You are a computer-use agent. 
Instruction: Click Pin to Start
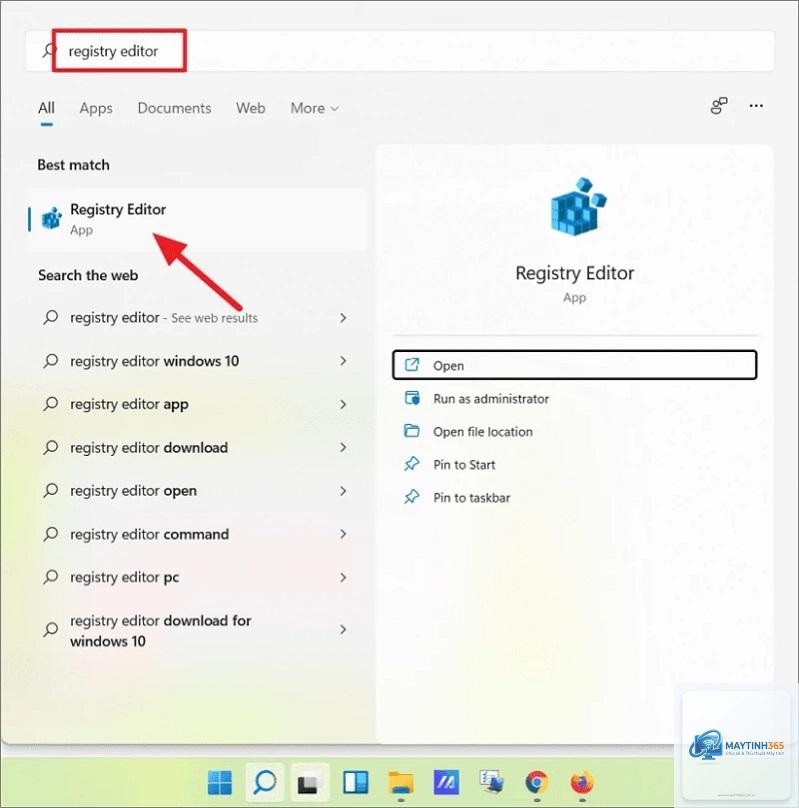tap(575, 465)
